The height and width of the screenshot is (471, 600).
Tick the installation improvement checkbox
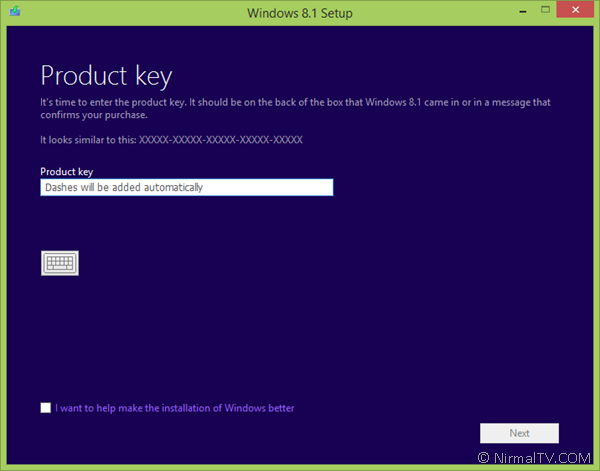tap(46, 407)
